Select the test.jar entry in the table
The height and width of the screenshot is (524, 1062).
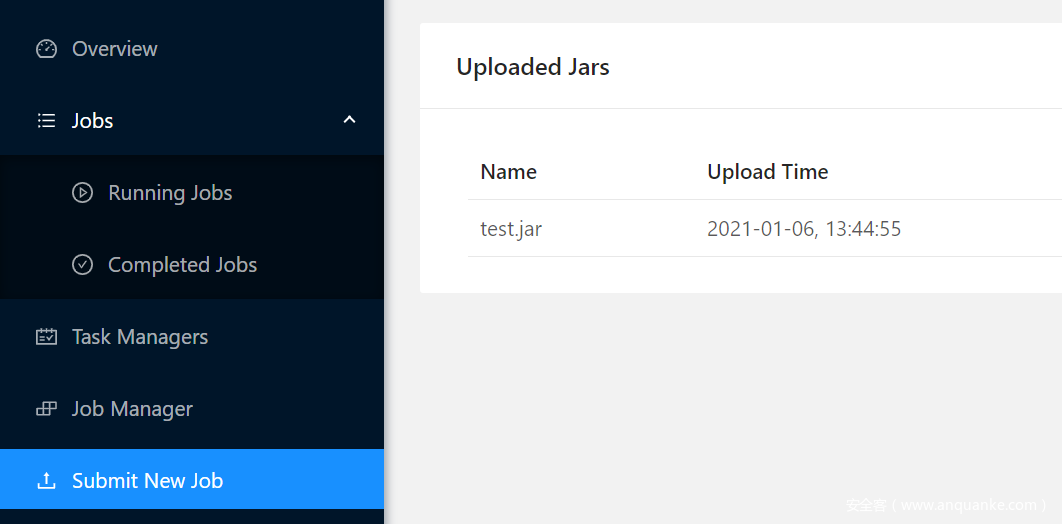click(x=511, y=229)
